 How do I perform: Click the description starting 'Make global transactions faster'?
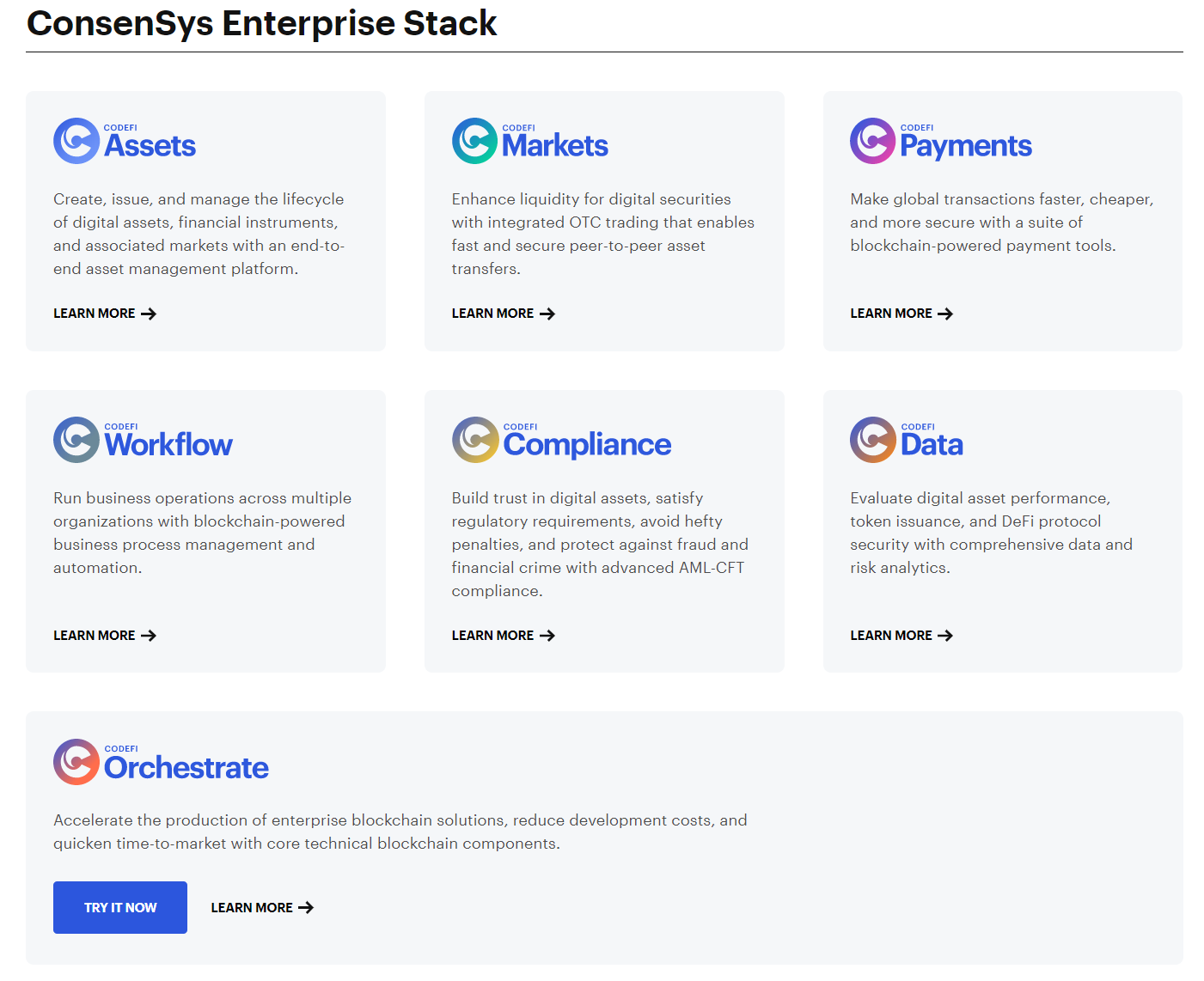coord(1002,222)
